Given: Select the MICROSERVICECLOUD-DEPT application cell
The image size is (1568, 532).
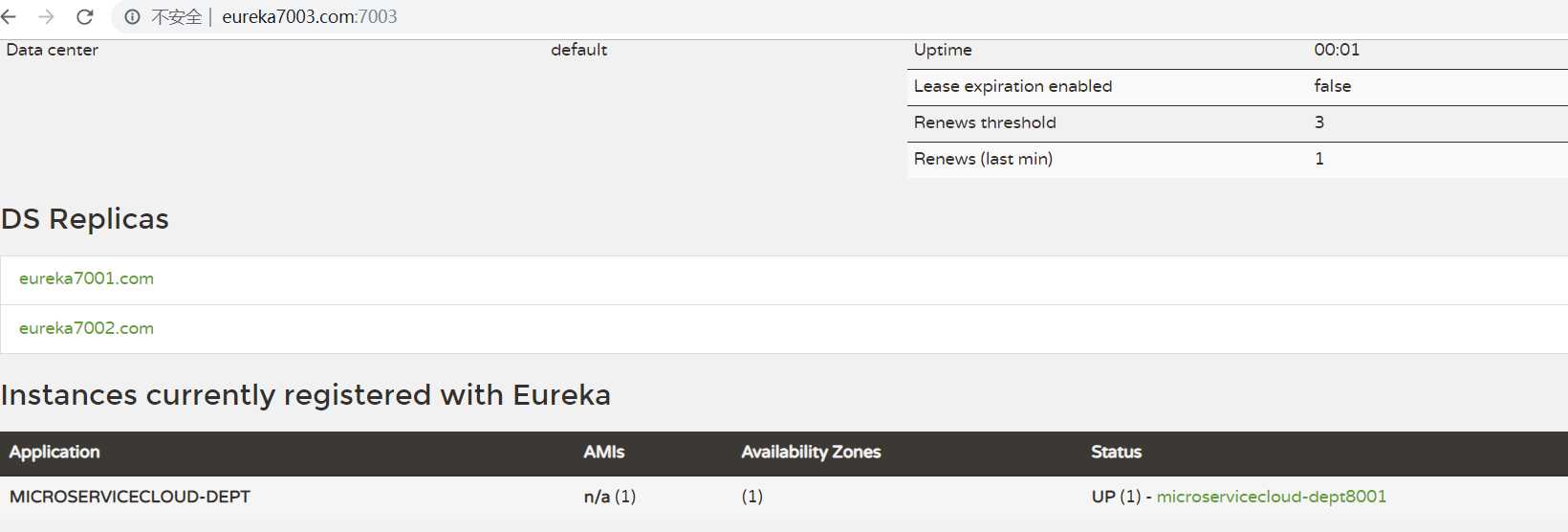Looking at the screenshot, I should pos(130,497).
